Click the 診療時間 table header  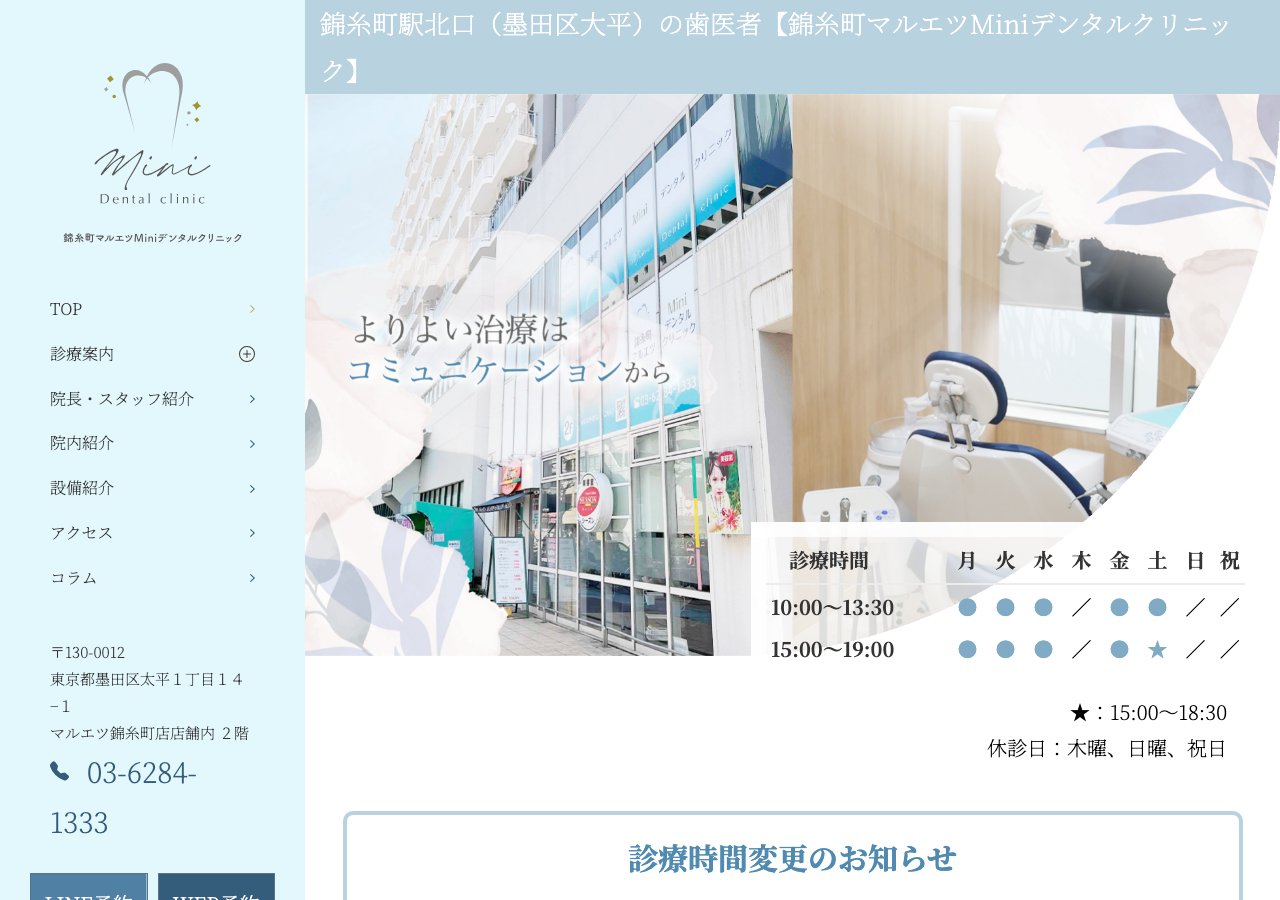coord(829,561)
